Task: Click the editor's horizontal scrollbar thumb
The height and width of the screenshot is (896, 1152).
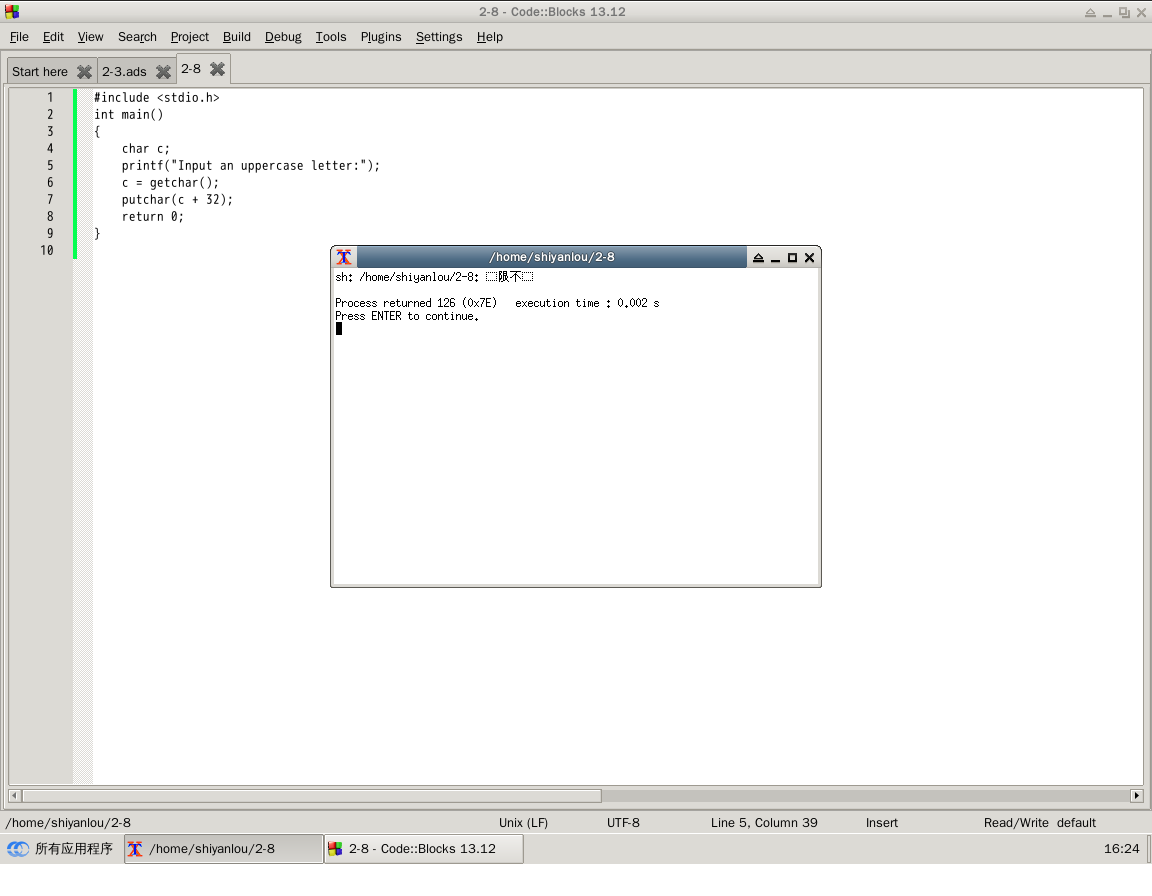Action: (310, 796)
